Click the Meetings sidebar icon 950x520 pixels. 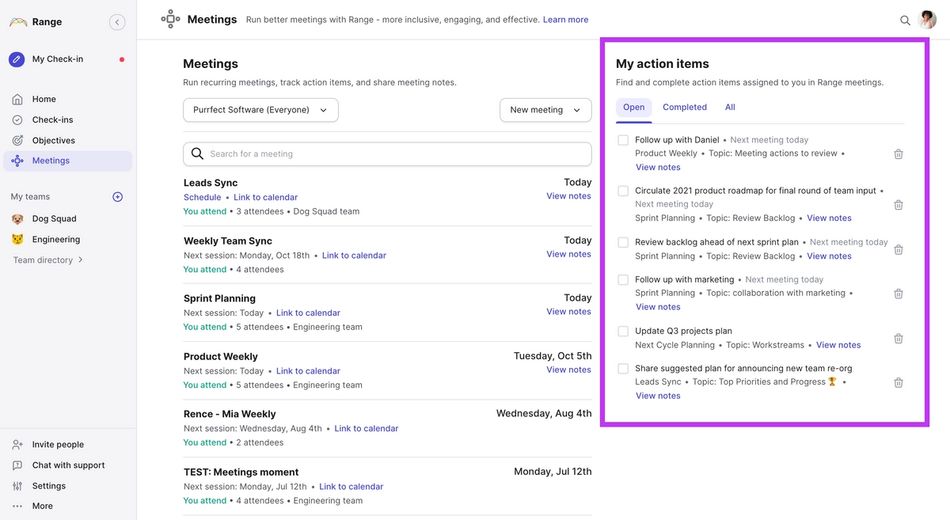point(18,161)
